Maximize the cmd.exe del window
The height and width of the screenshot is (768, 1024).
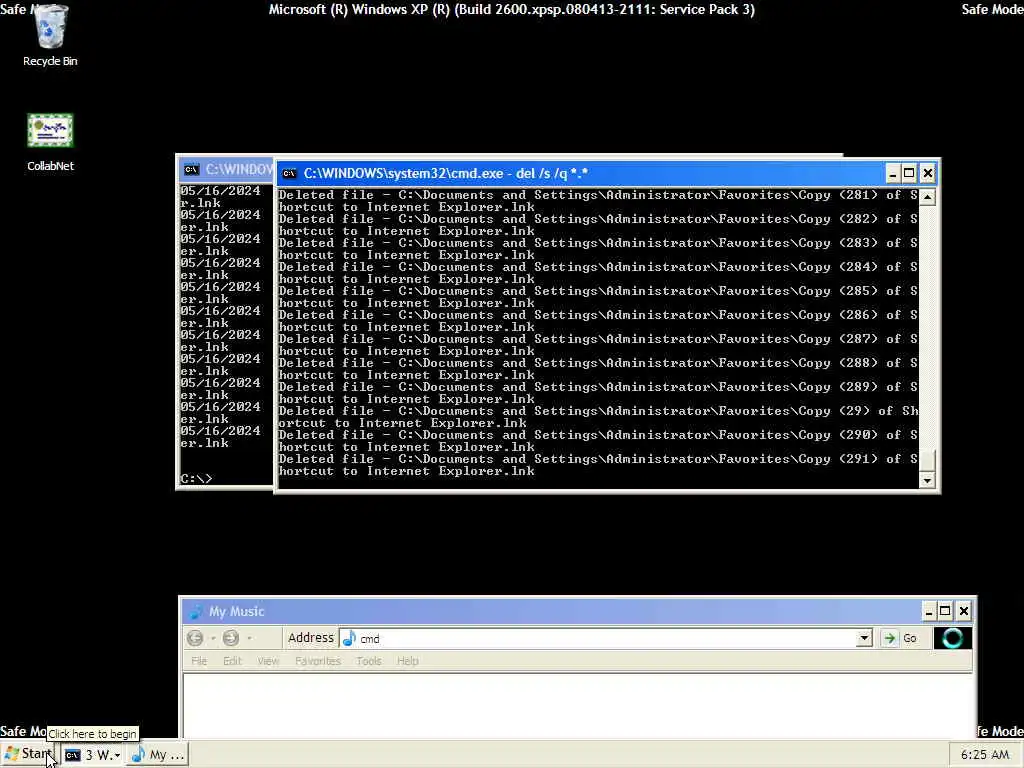pyautogui.click(x=909, y=174)
